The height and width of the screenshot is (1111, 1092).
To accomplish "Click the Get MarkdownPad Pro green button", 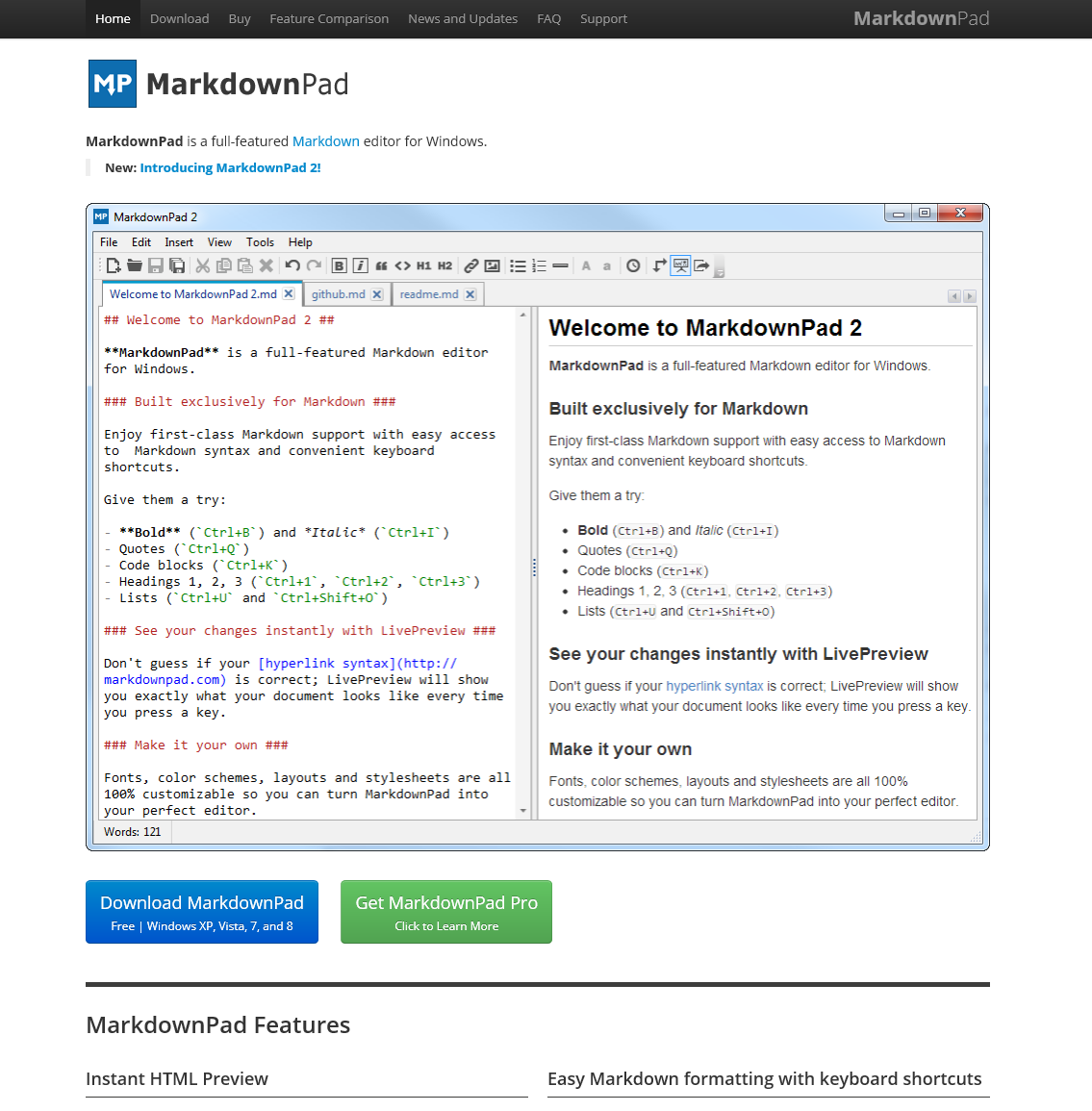I will click(446, 912).
